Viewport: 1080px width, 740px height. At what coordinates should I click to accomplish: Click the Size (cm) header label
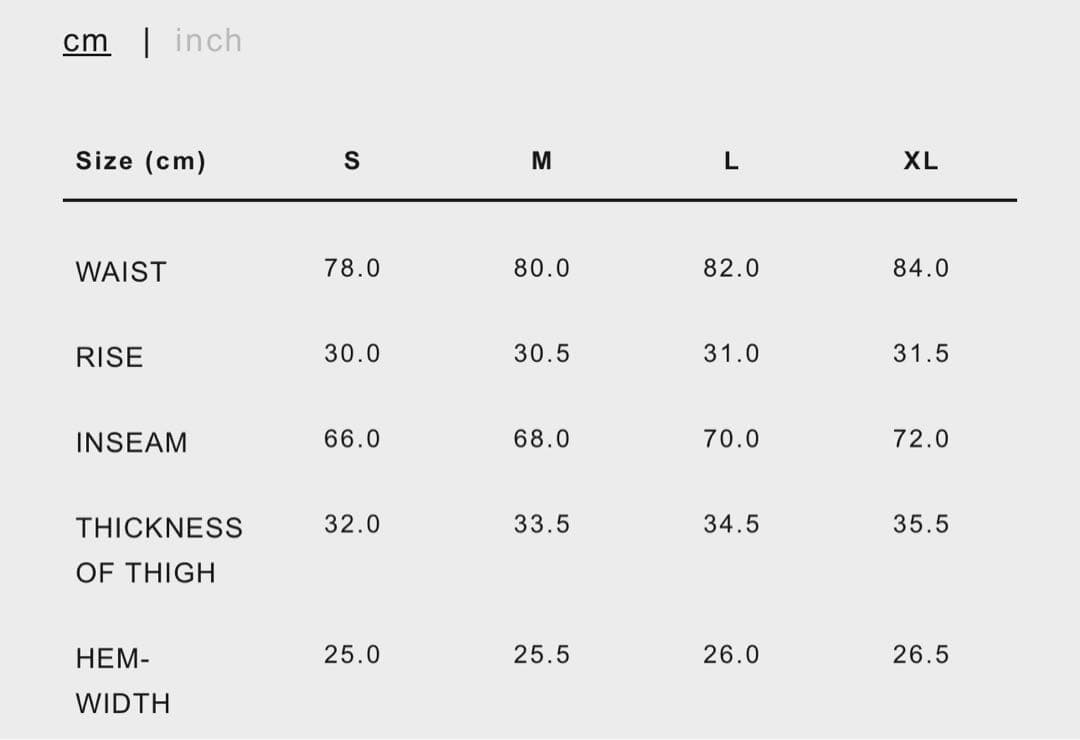[140, 161]
